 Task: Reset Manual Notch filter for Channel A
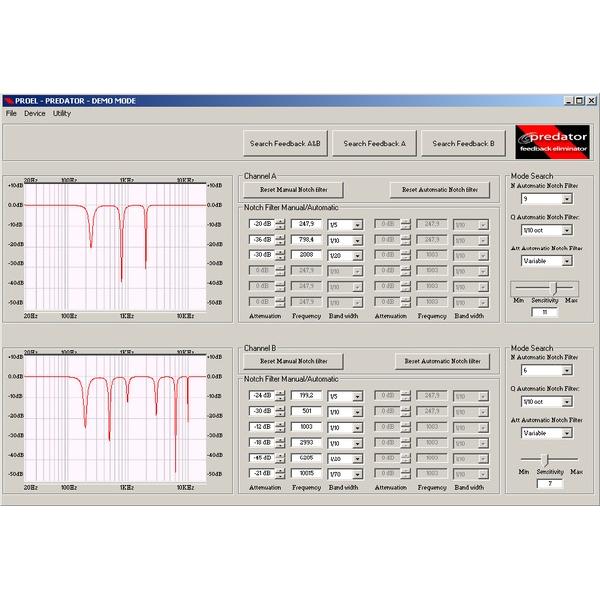click(x=293, y=189)
